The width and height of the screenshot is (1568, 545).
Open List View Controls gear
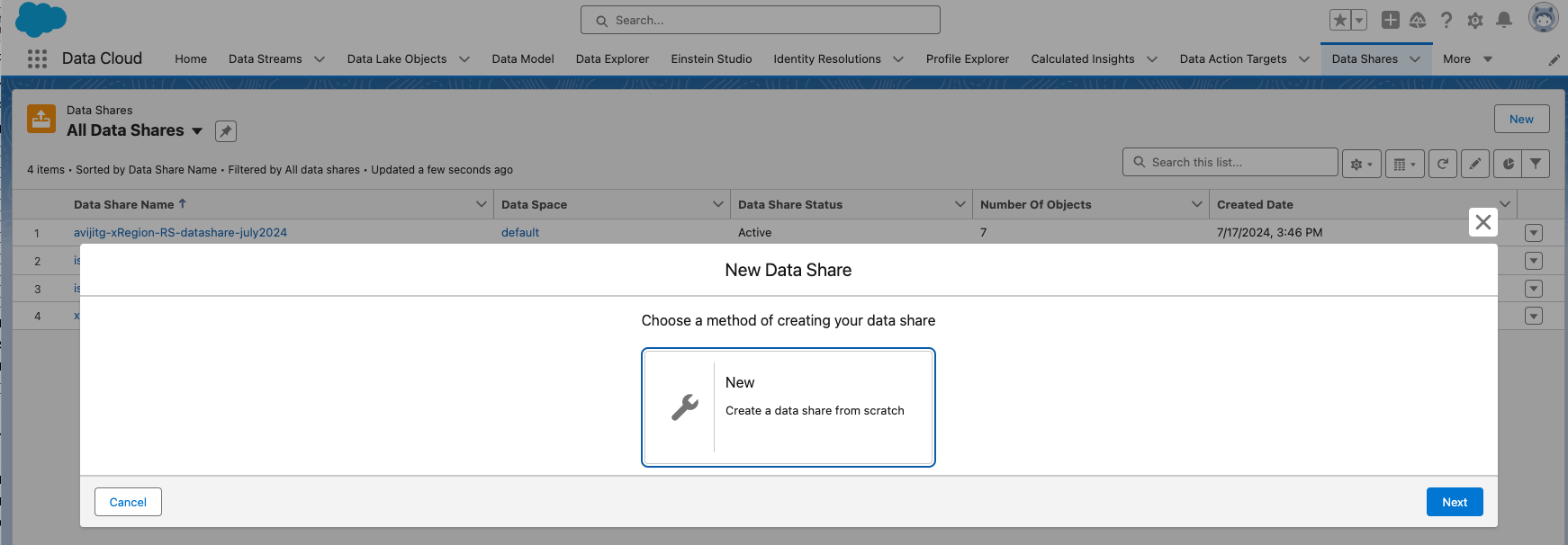click(x=1361, y=164)
